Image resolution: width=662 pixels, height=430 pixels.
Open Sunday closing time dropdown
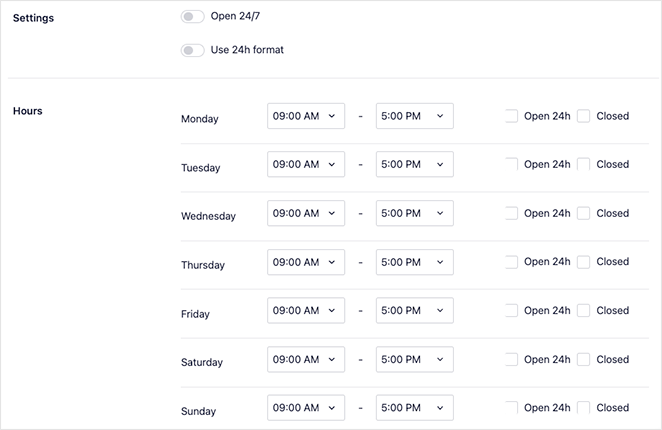click(x=415, y=408)
